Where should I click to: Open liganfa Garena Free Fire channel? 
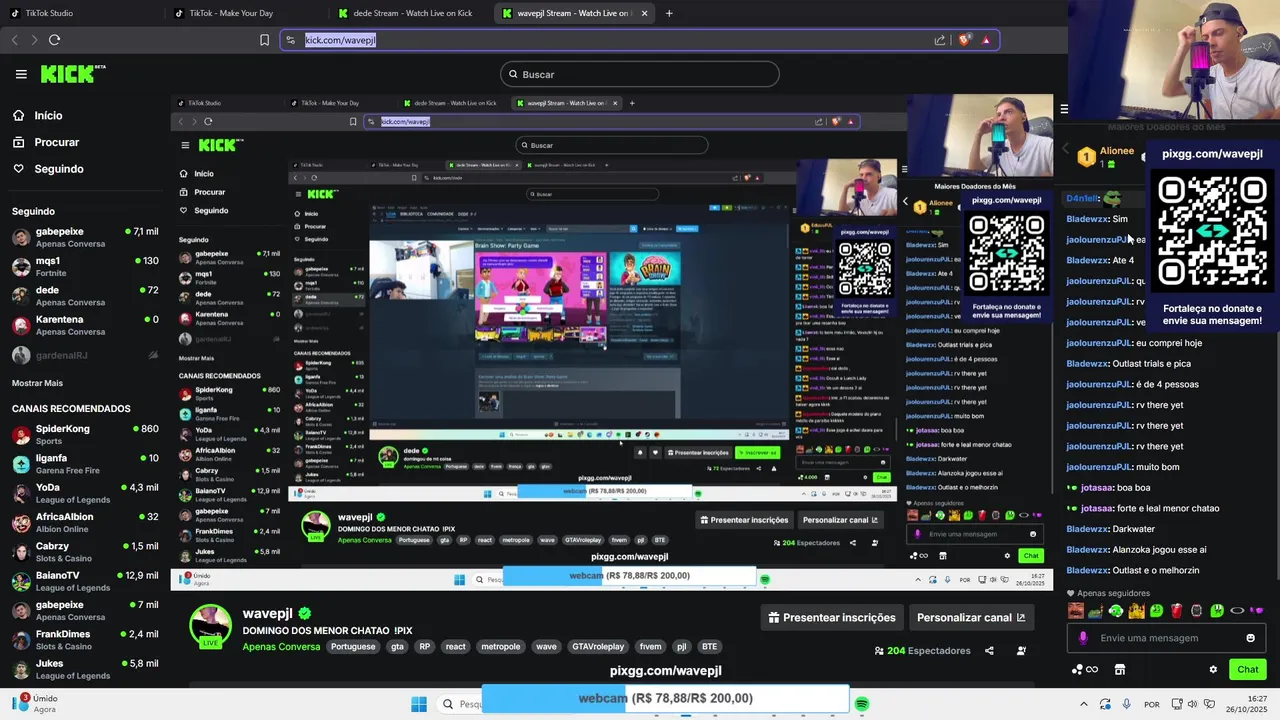[85, 464]
